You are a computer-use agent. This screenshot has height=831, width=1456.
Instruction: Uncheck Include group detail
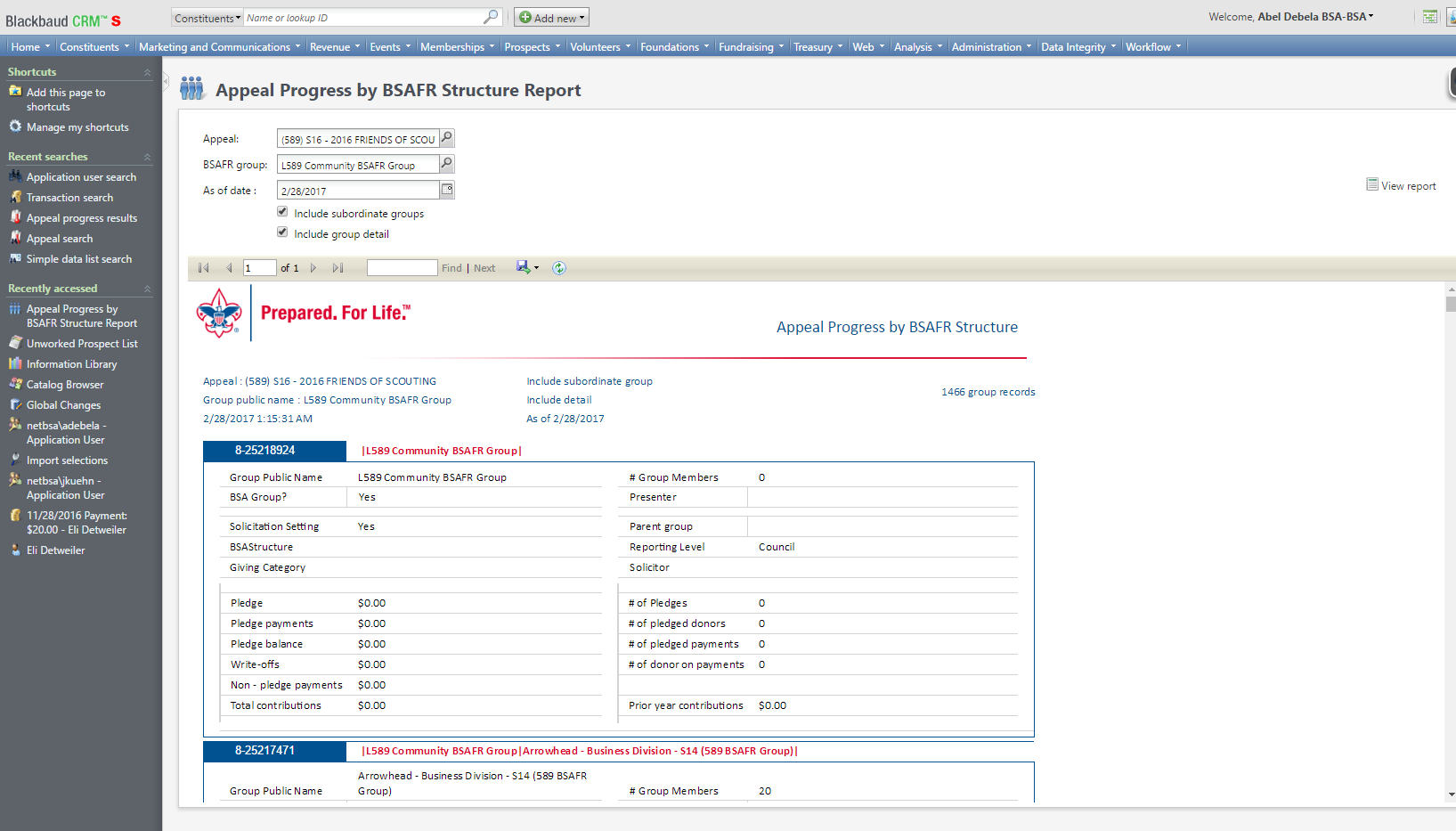click(282, 232)
